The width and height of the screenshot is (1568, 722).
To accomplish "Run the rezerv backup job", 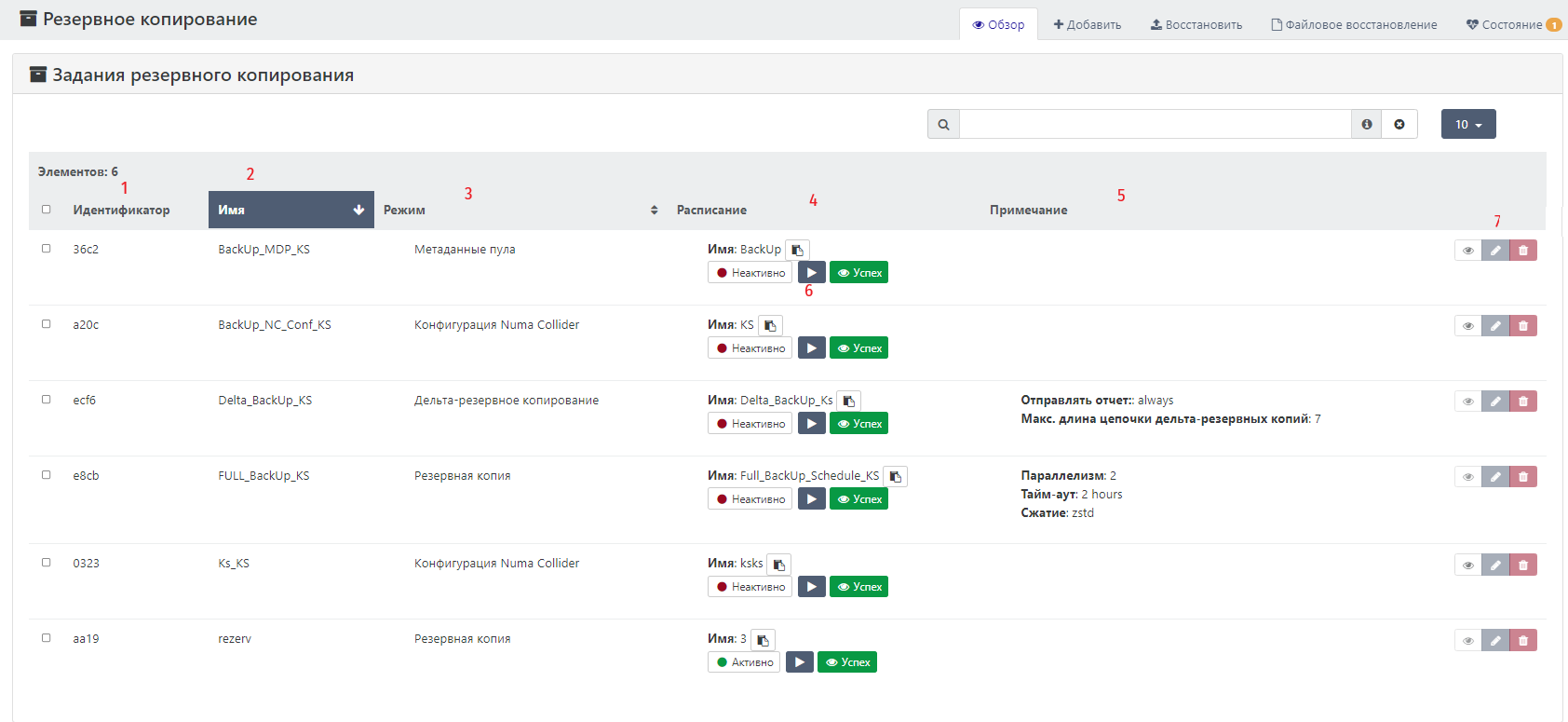I will pyautogui.click(x=800, y=662).
